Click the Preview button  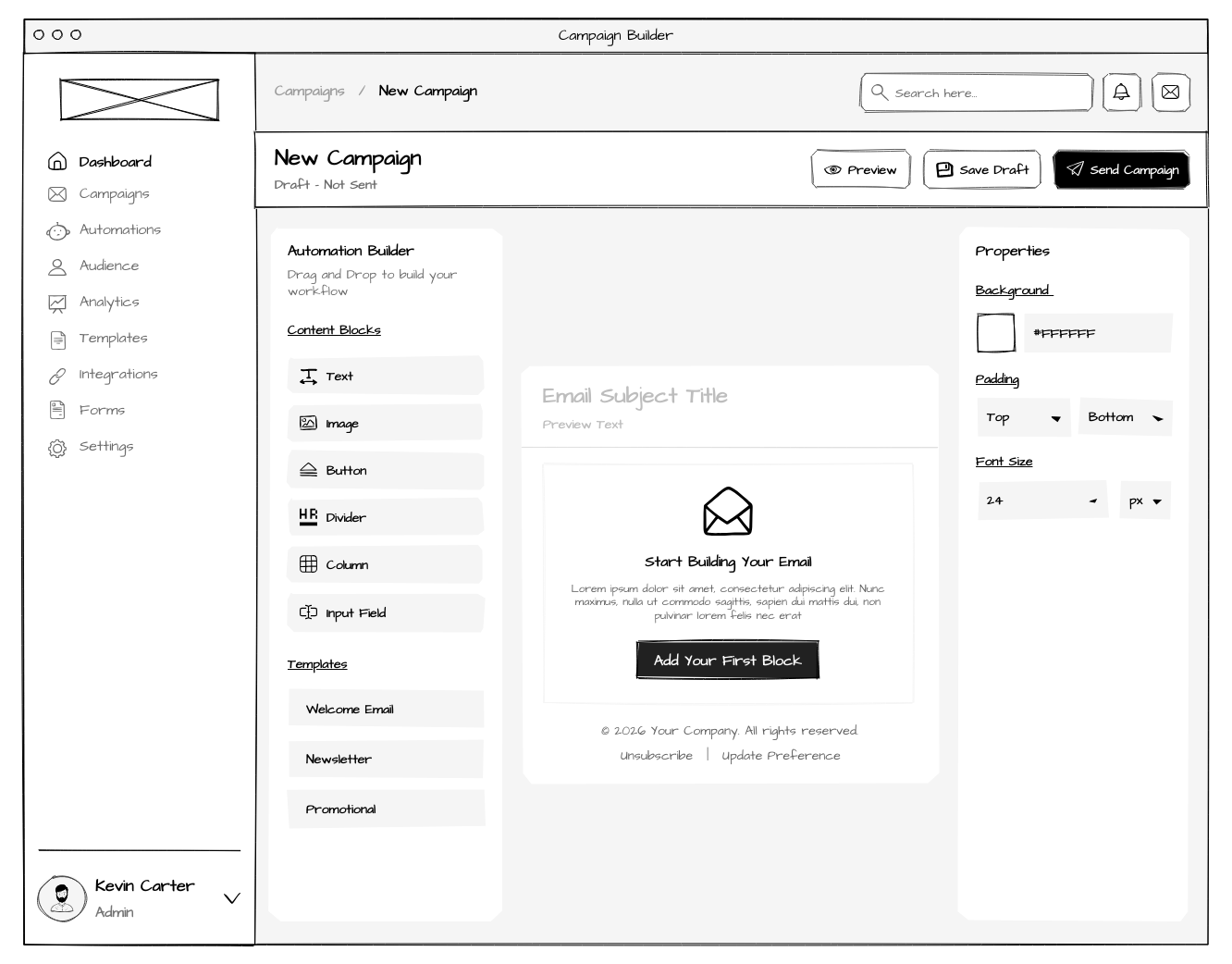861,169
